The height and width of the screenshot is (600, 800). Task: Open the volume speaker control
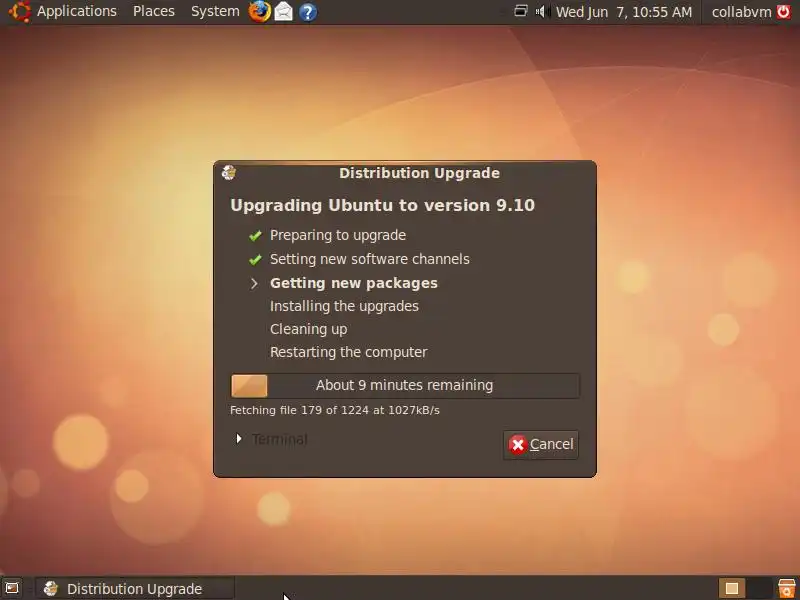click(x=542, y=11)
